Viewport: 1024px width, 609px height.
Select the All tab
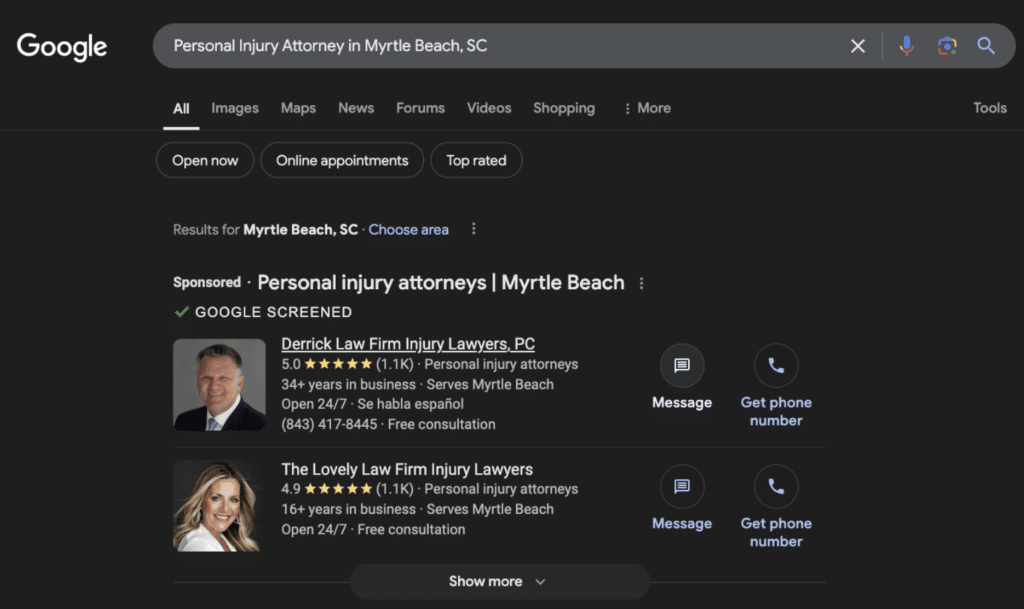181,108
